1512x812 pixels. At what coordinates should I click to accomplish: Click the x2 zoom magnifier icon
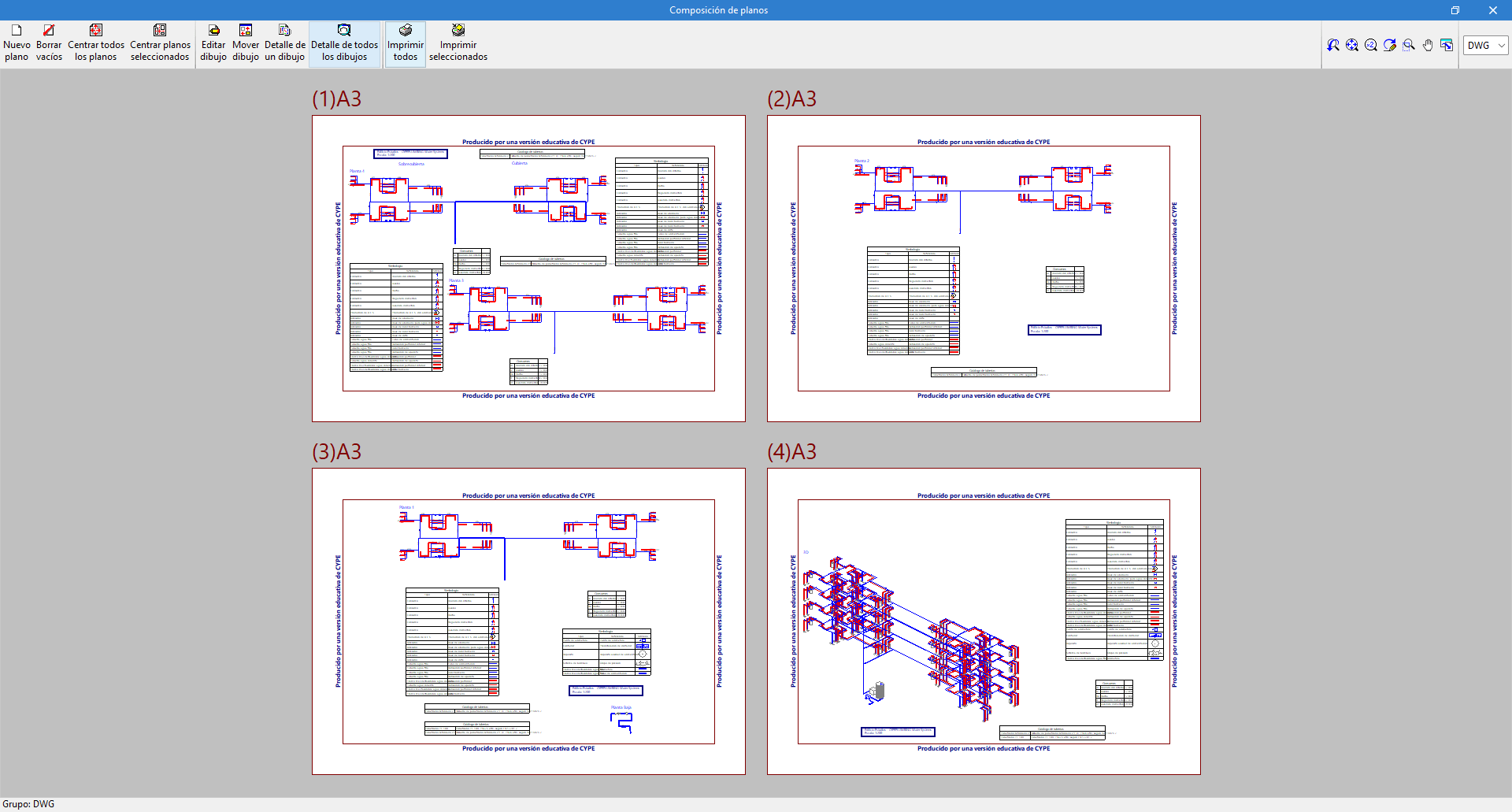[x=1371, y=45]
